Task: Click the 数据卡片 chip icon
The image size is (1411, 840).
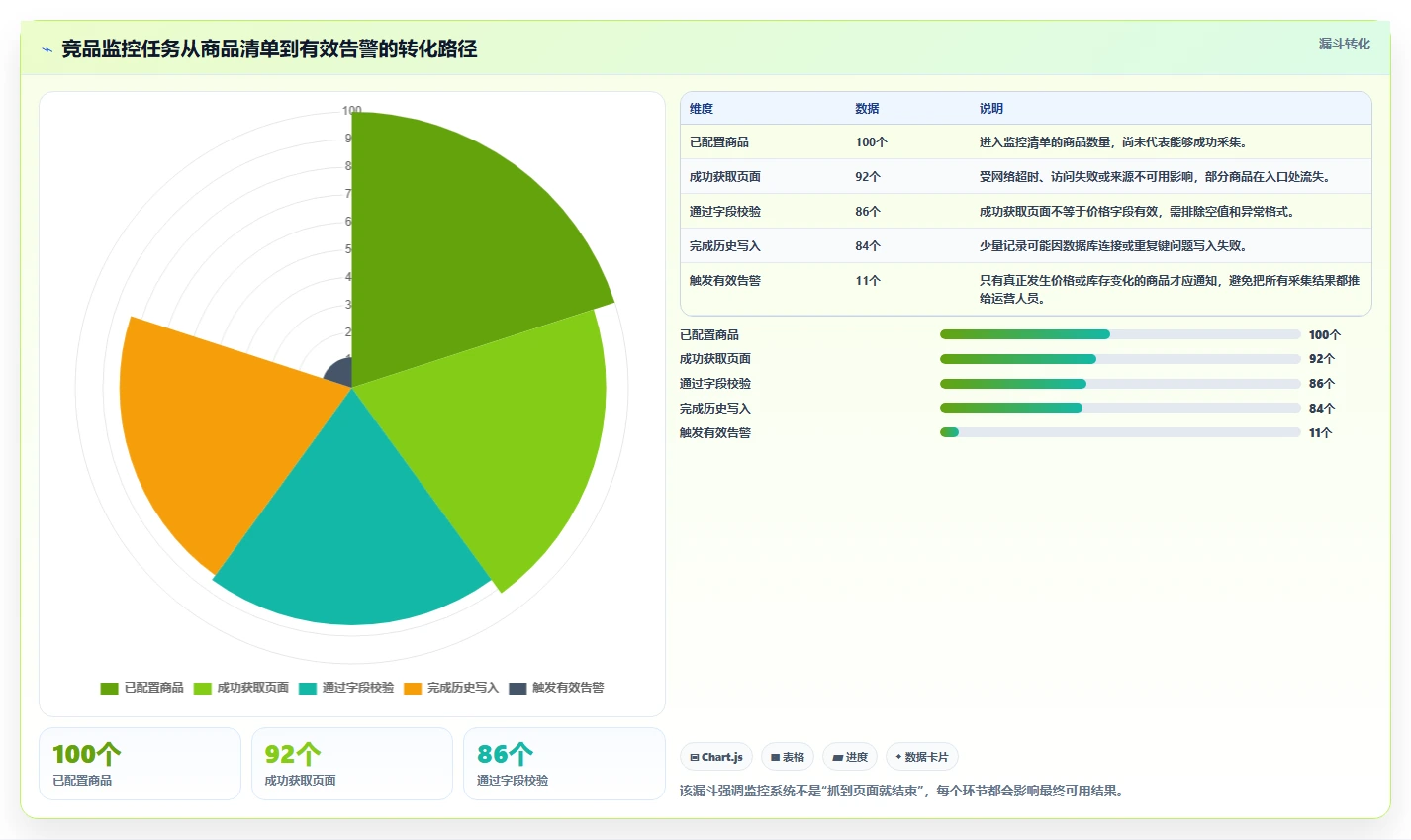Action: point(898,757)
